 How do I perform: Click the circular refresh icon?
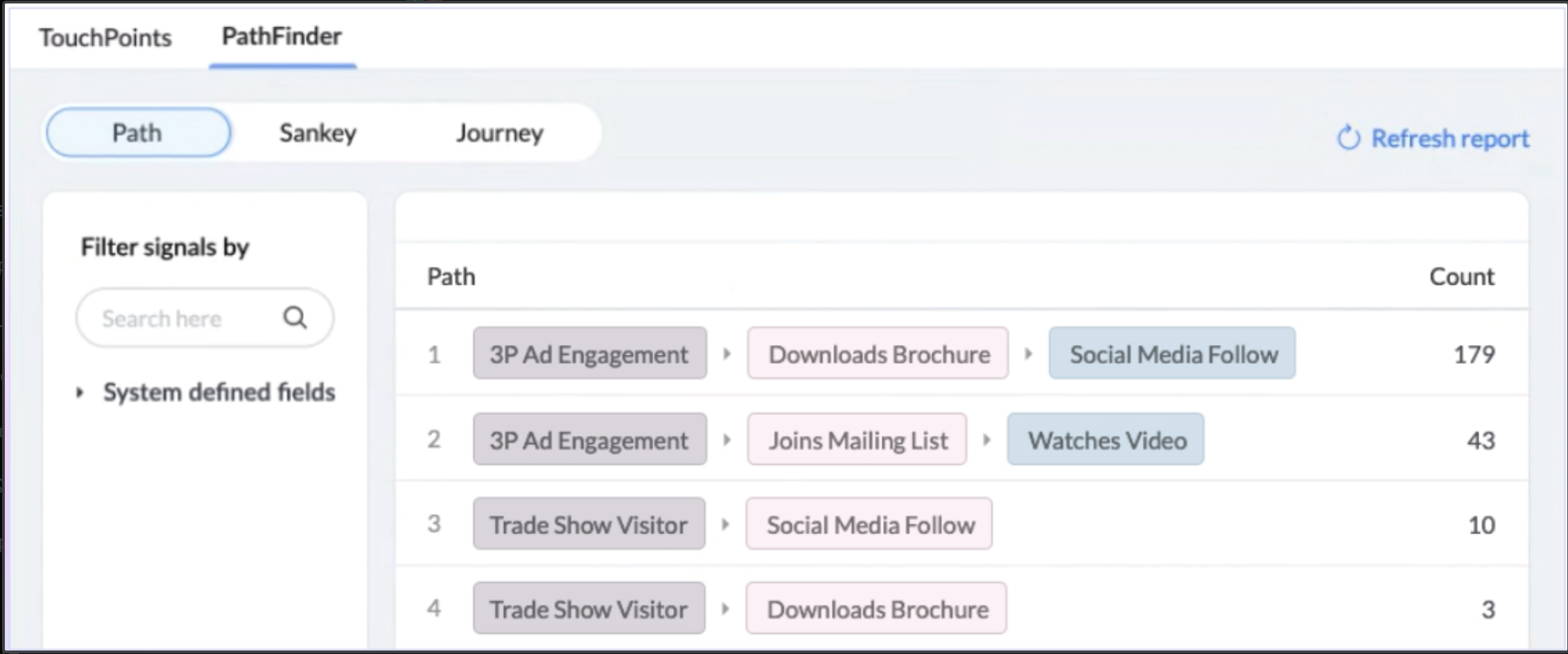pos(1348,138)
